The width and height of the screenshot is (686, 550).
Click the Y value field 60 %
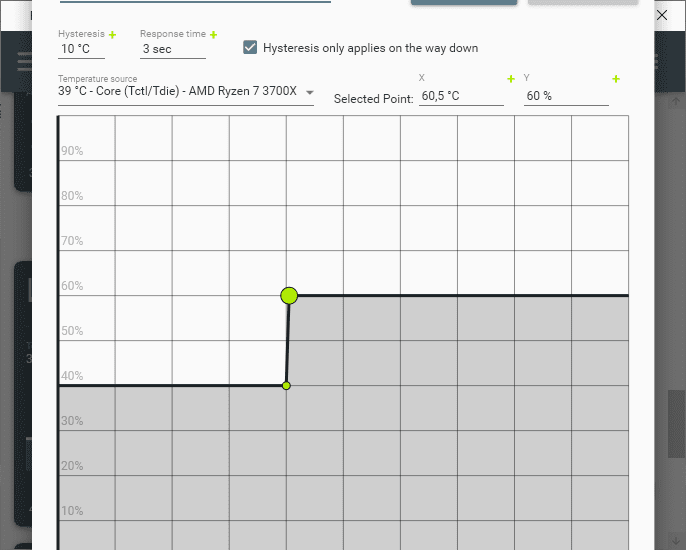(x=566, y=96)
